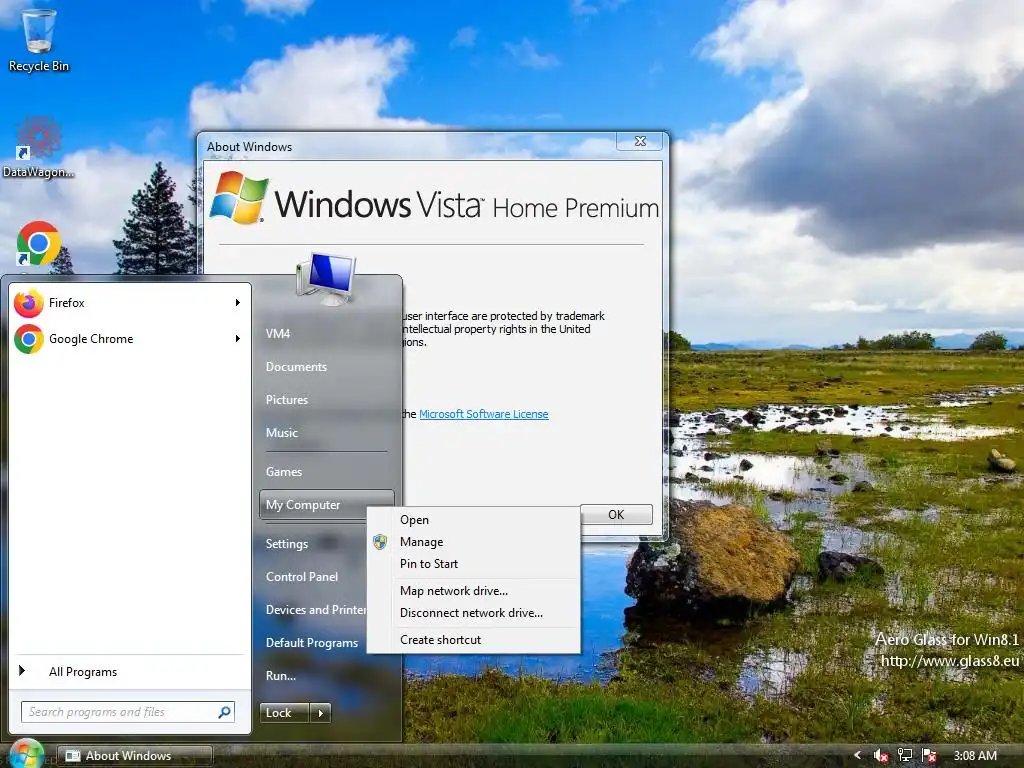Click the search magnifier icon
The height and width of the screenshot is (768, 1024).
pos(225,712)
